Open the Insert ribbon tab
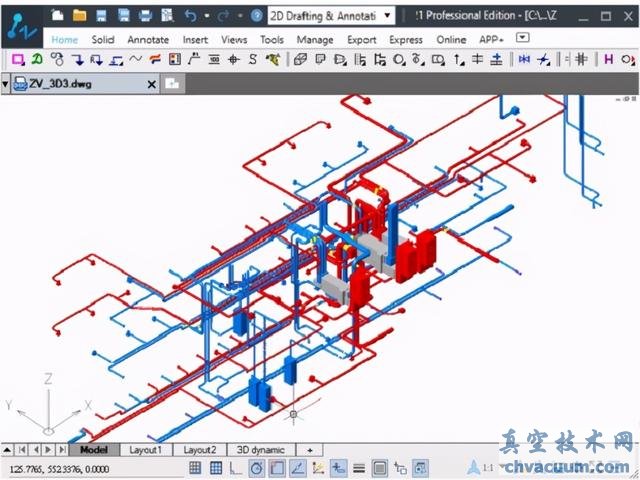Screen dimensions: 640x480 [195, 40]
